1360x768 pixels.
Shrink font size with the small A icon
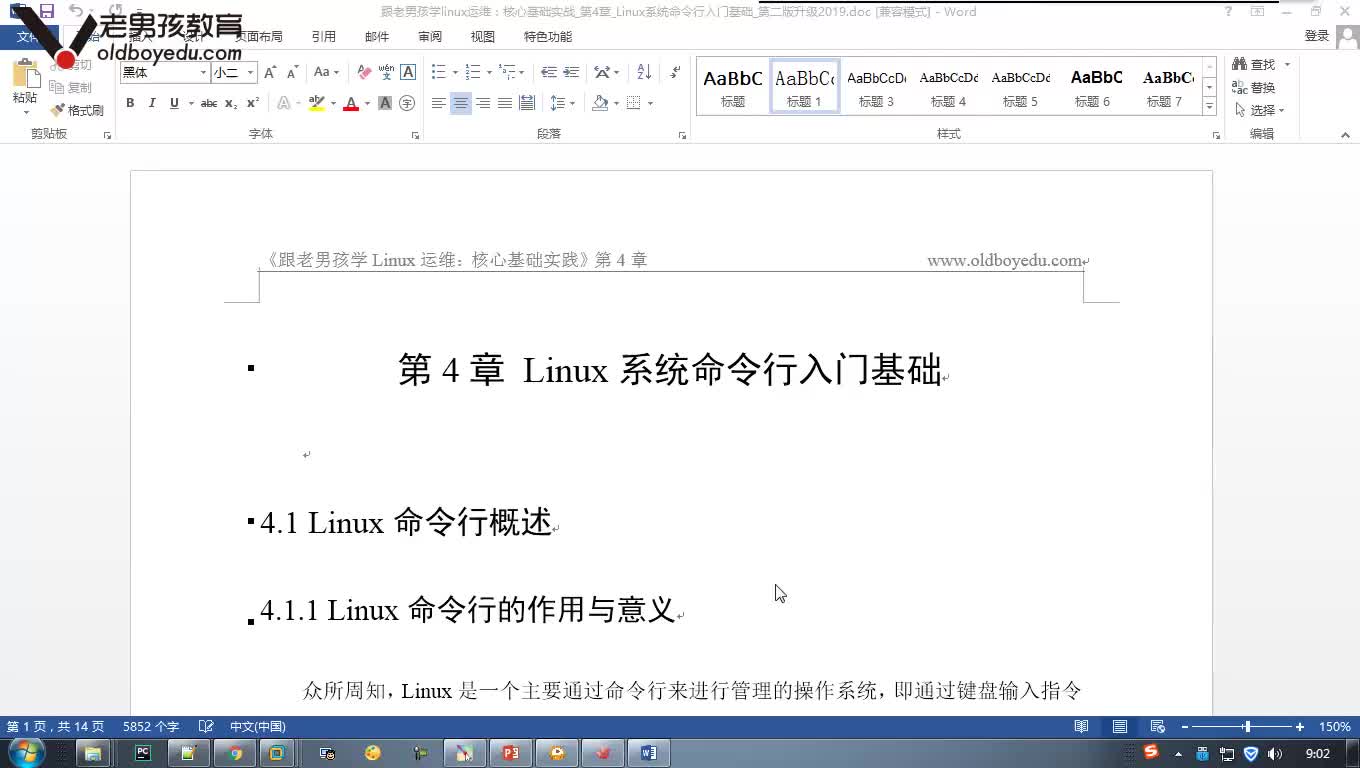tap(292, 72)
